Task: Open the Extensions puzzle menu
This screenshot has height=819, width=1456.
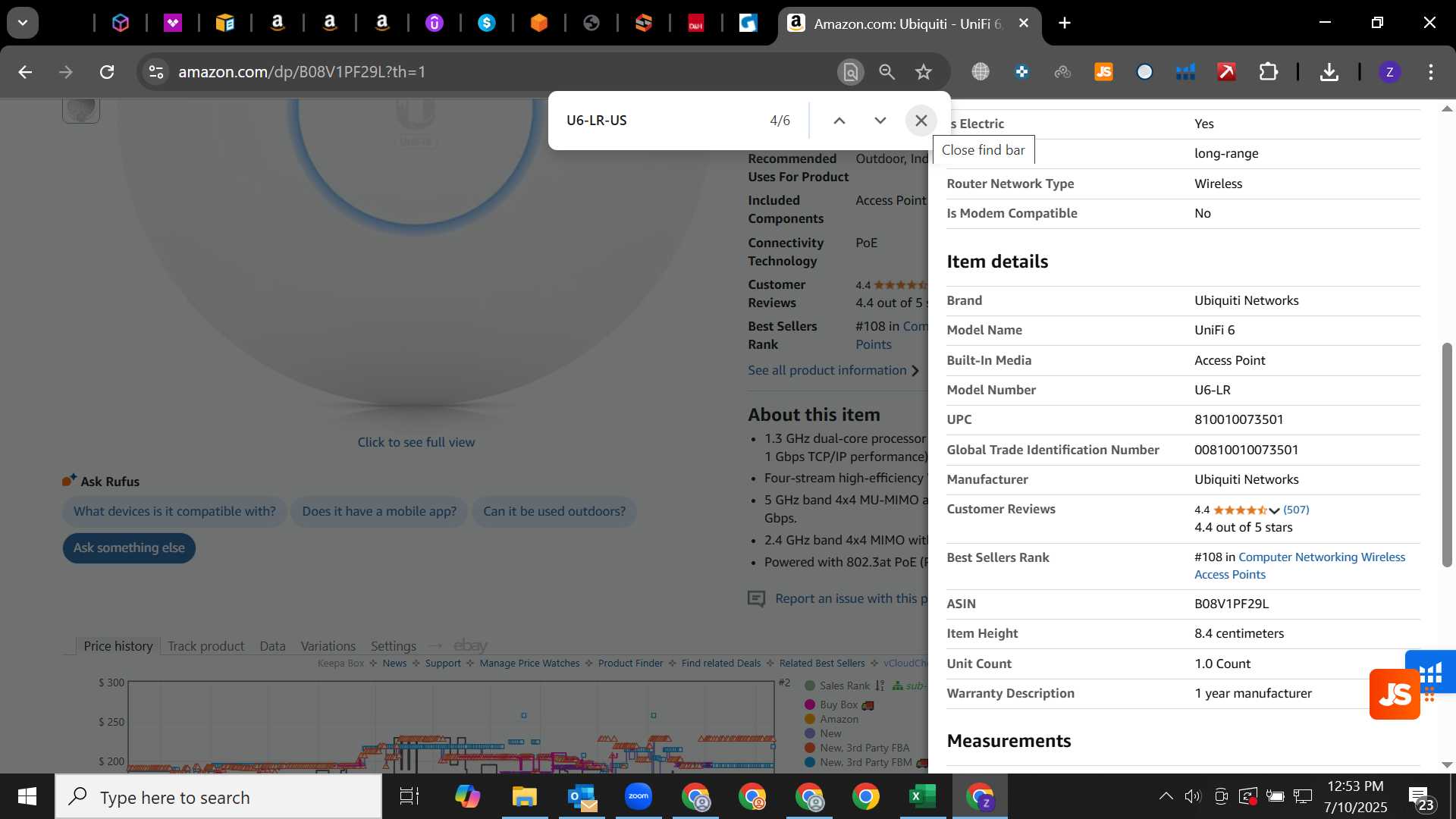Action: tap(1268, 72)
